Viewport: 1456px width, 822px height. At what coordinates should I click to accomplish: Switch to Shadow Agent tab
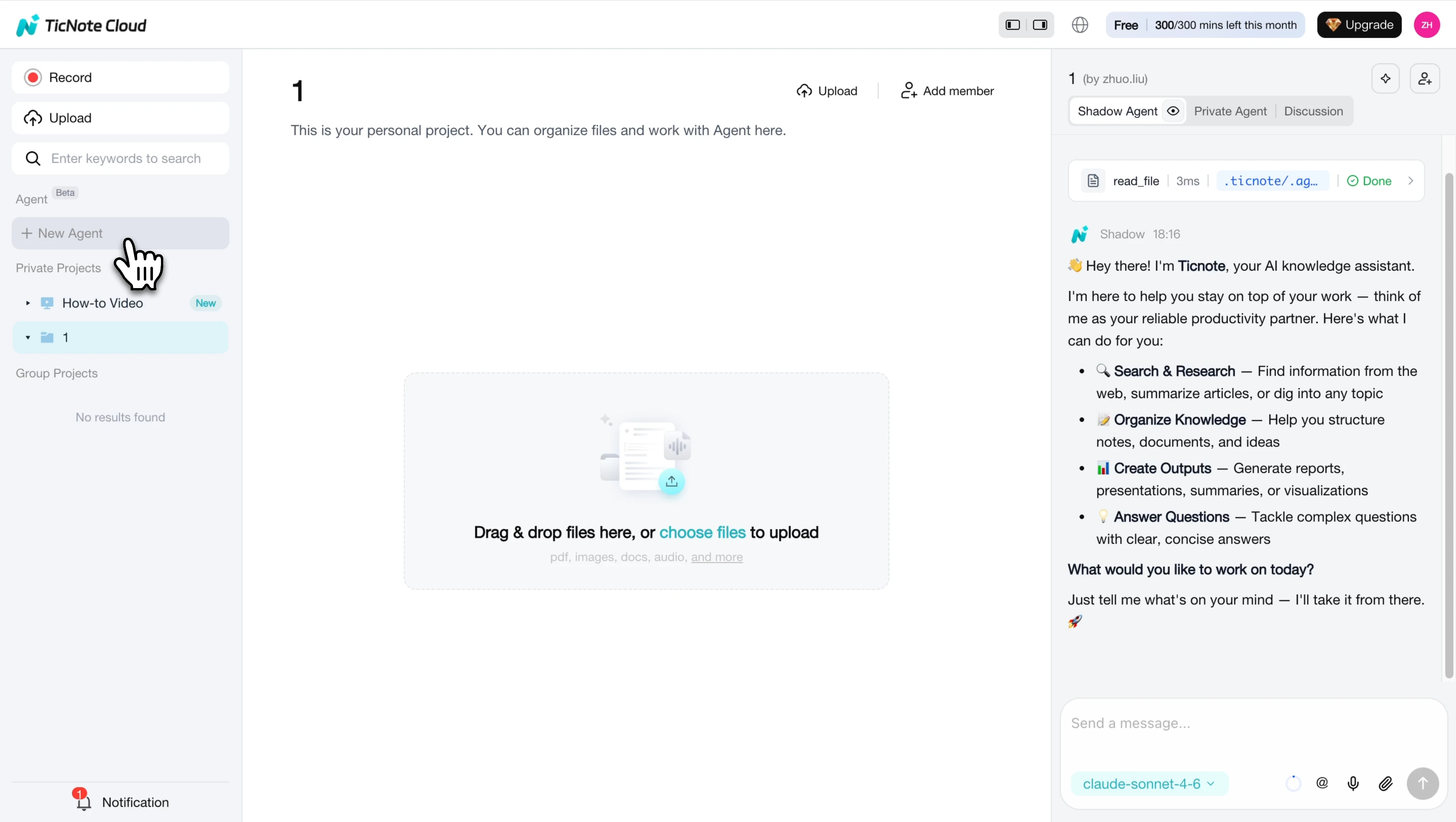1117,112
